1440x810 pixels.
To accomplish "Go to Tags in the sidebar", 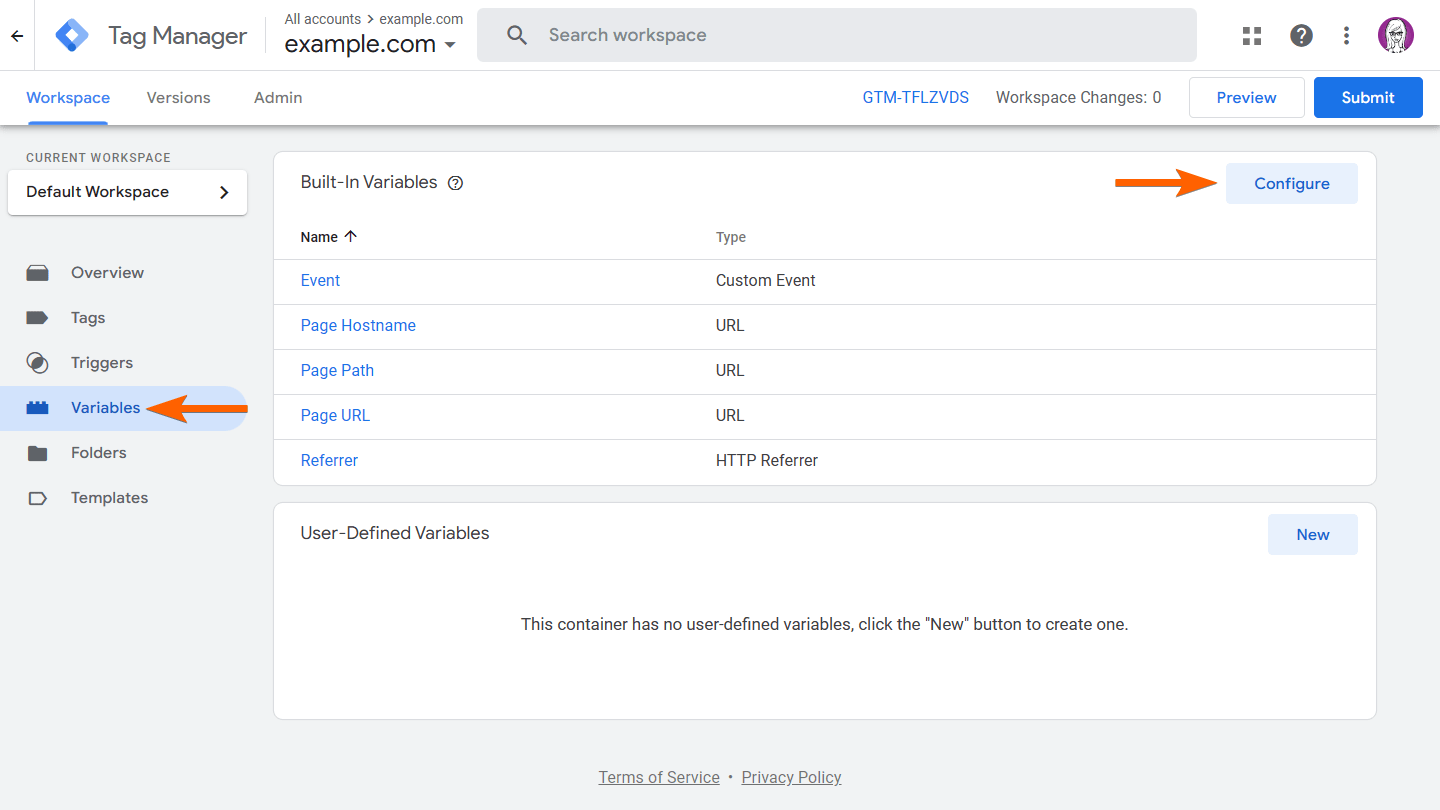I will tap(88, 318).
